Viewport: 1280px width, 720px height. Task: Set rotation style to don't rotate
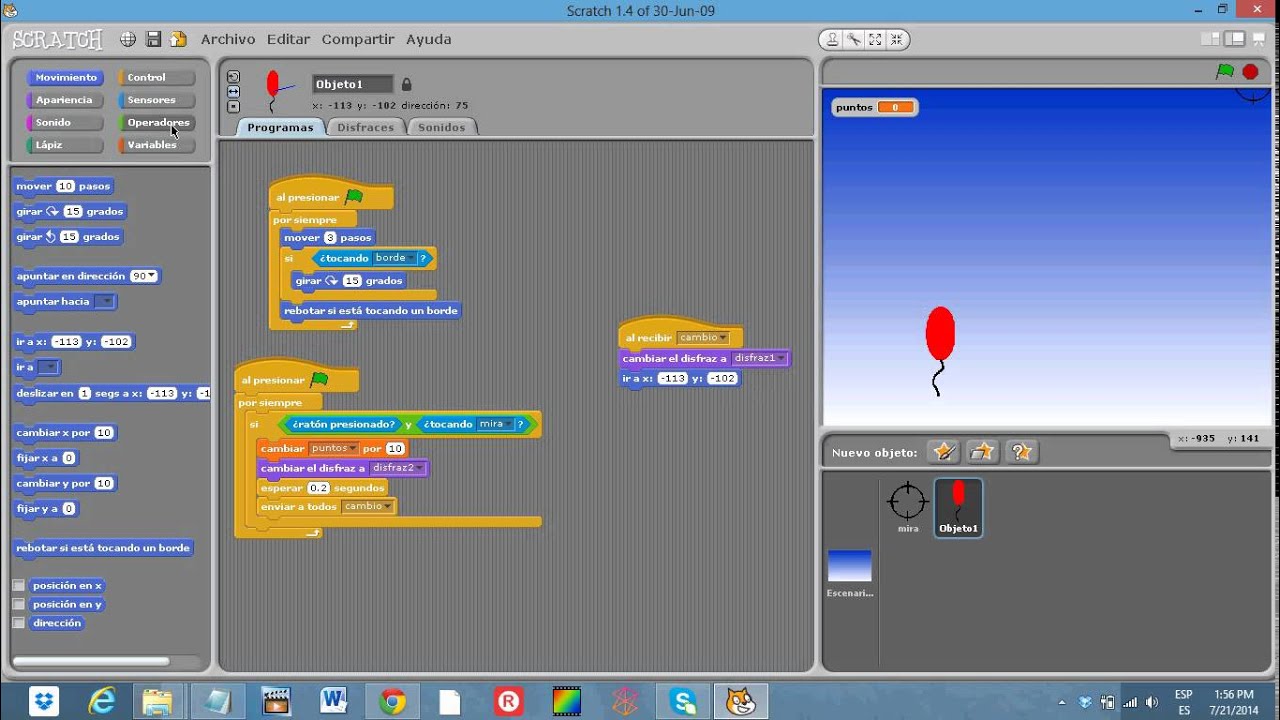233,106
